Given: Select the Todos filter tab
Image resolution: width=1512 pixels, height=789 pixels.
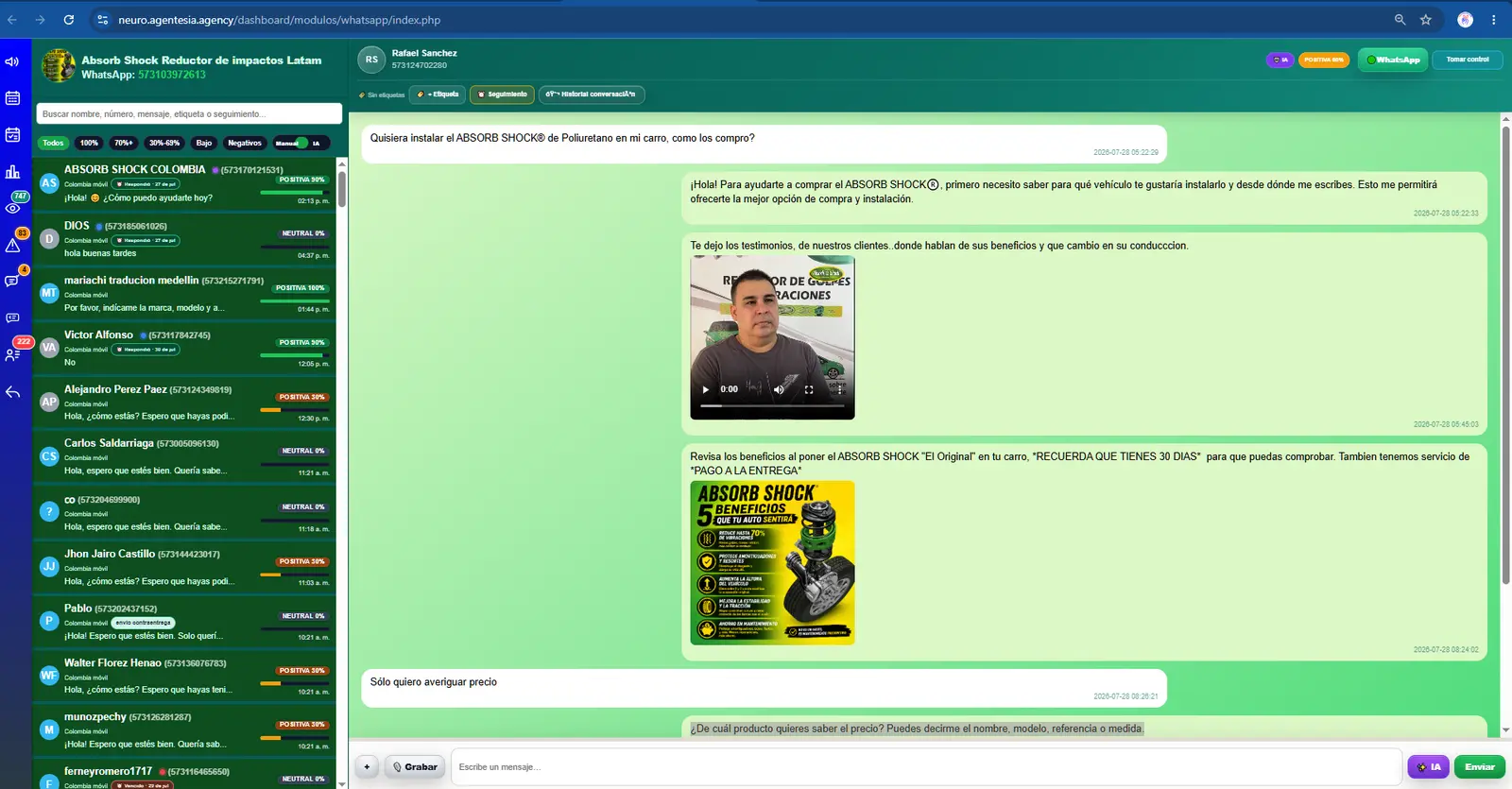Looking at the screenshot, I should point(53,144).
